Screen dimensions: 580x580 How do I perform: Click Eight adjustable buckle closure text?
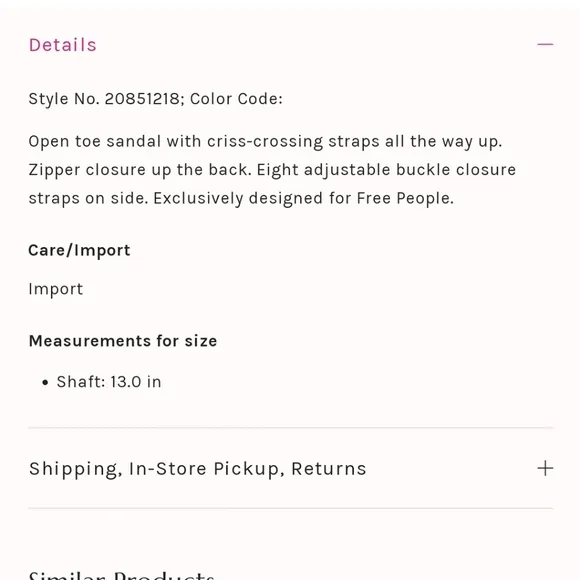point(386,170)
